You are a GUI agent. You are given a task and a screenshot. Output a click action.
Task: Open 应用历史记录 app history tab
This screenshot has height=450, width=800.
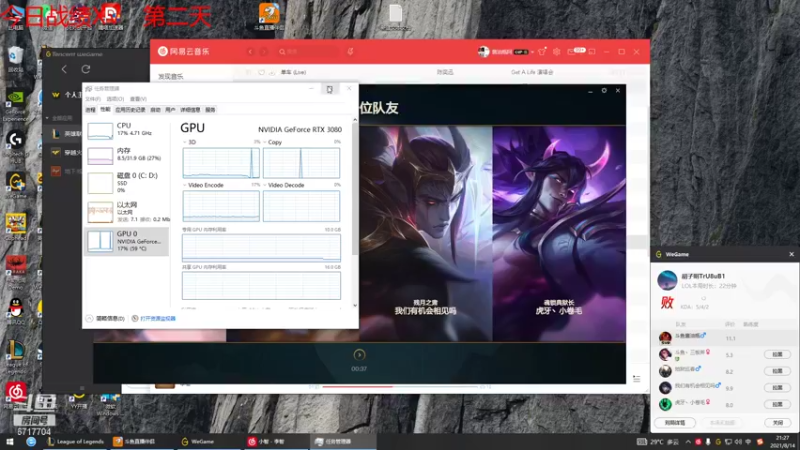pyautogui.click(x=130, y=110)
